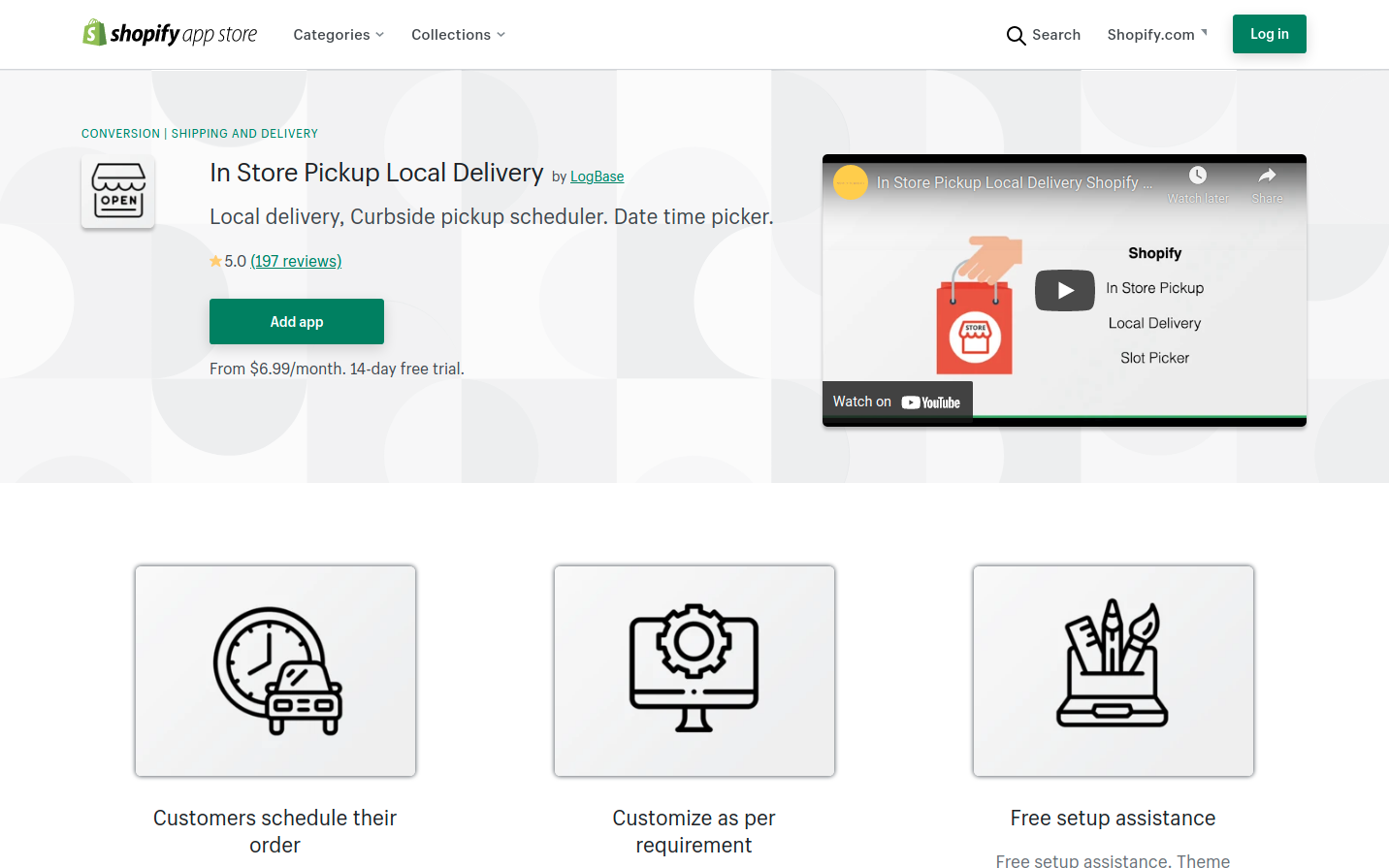Click the Search magnifier icon
Image resolution: width=1389 pixels, height=868 pixels.
tap(1016, 36)
